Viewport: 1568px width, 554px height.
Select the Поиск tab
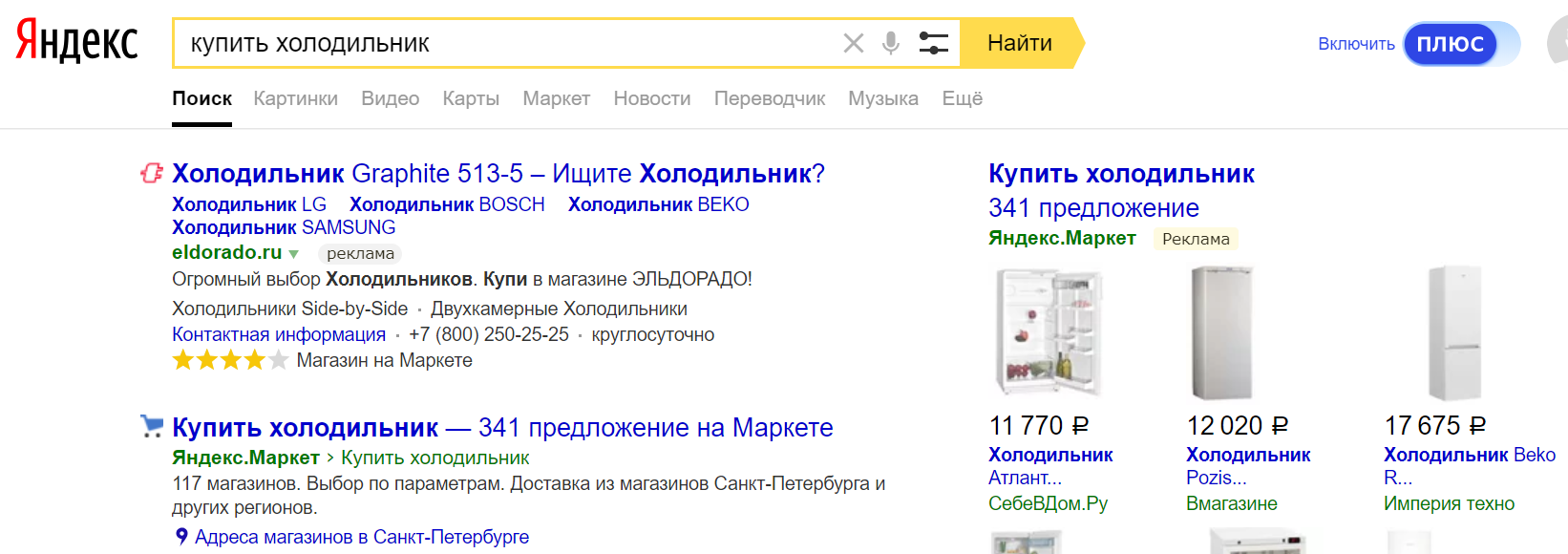201,98
